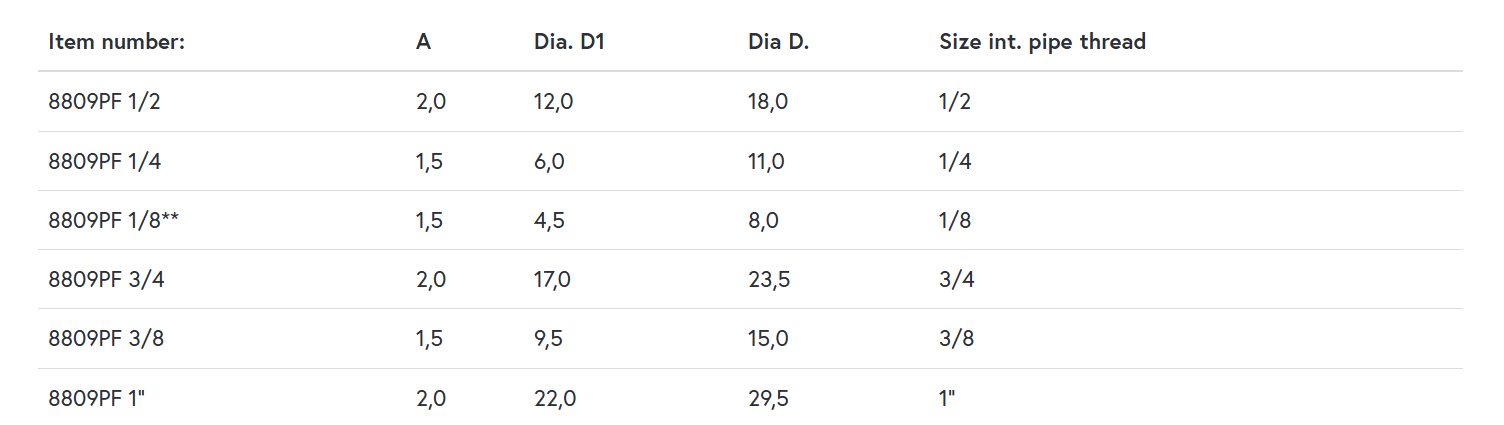Viewport: 1504px width, 425px height.
Task: Select the "Dia. D1" column header
Action: pyautogui.click(x=569, y=42)
